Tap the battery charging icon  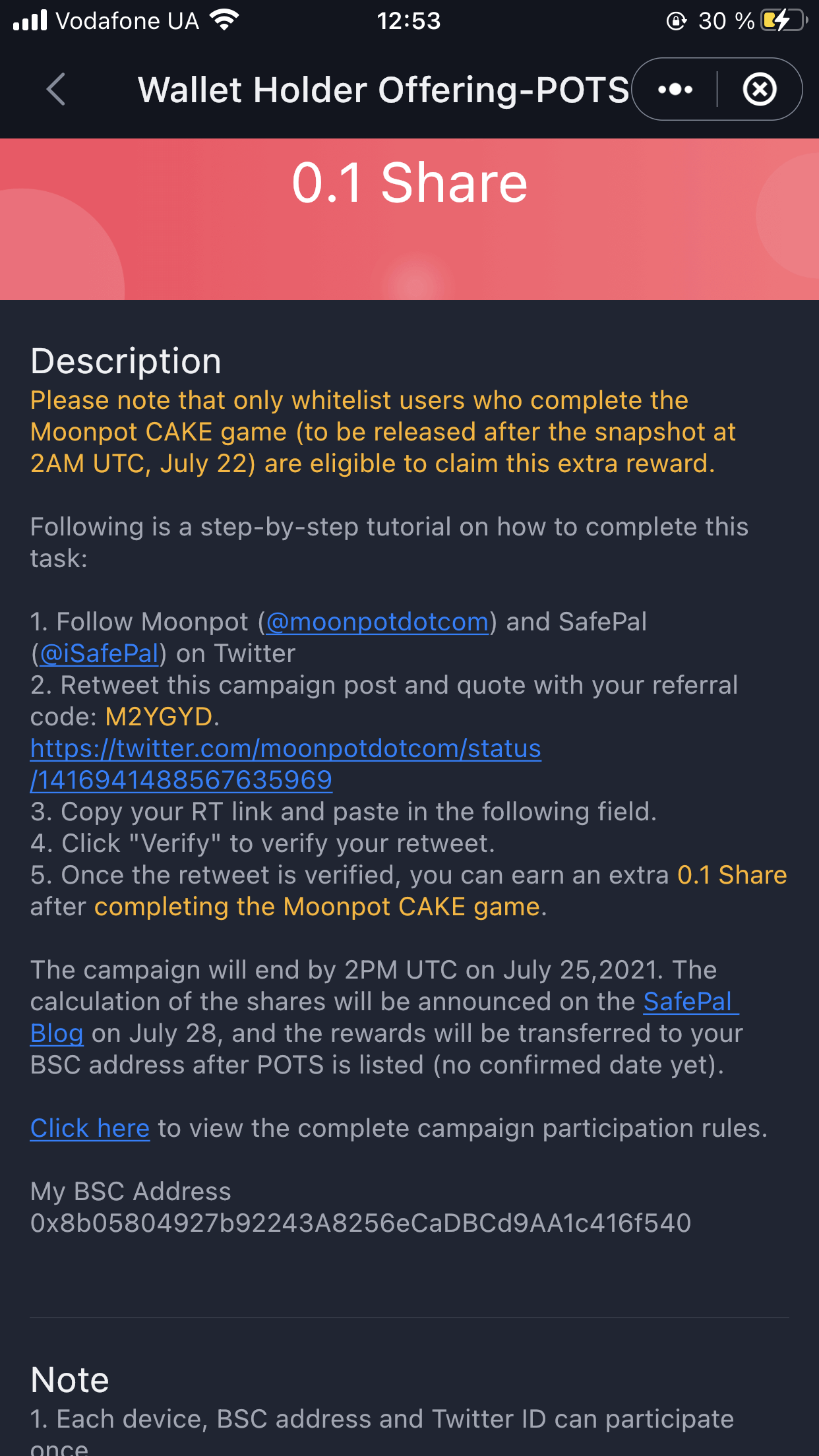(x=783, y=20)
